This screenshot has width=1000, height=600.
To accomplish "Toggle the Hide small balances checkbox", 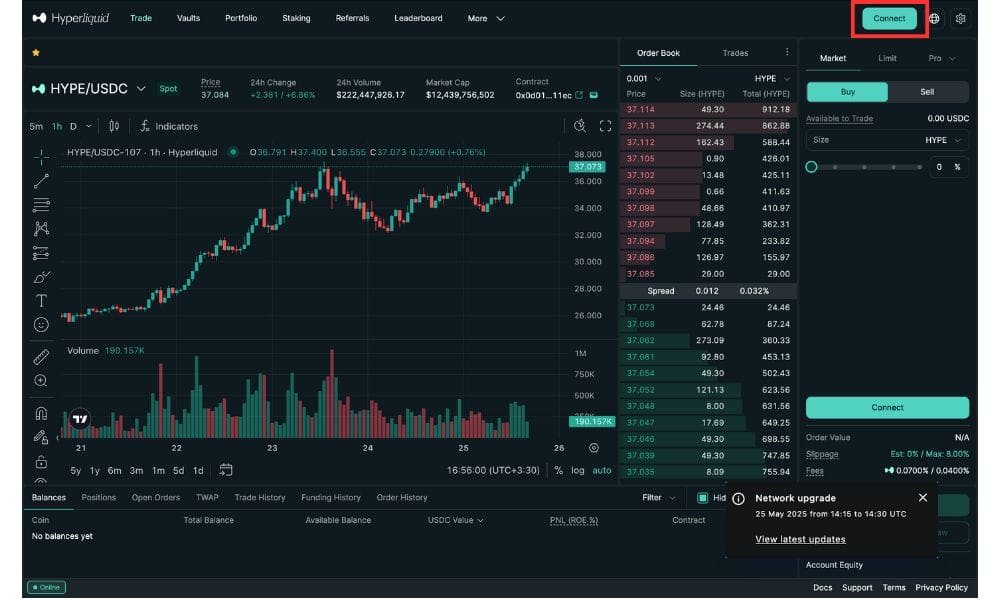I will pyautogui.click(x=702, y=498).
